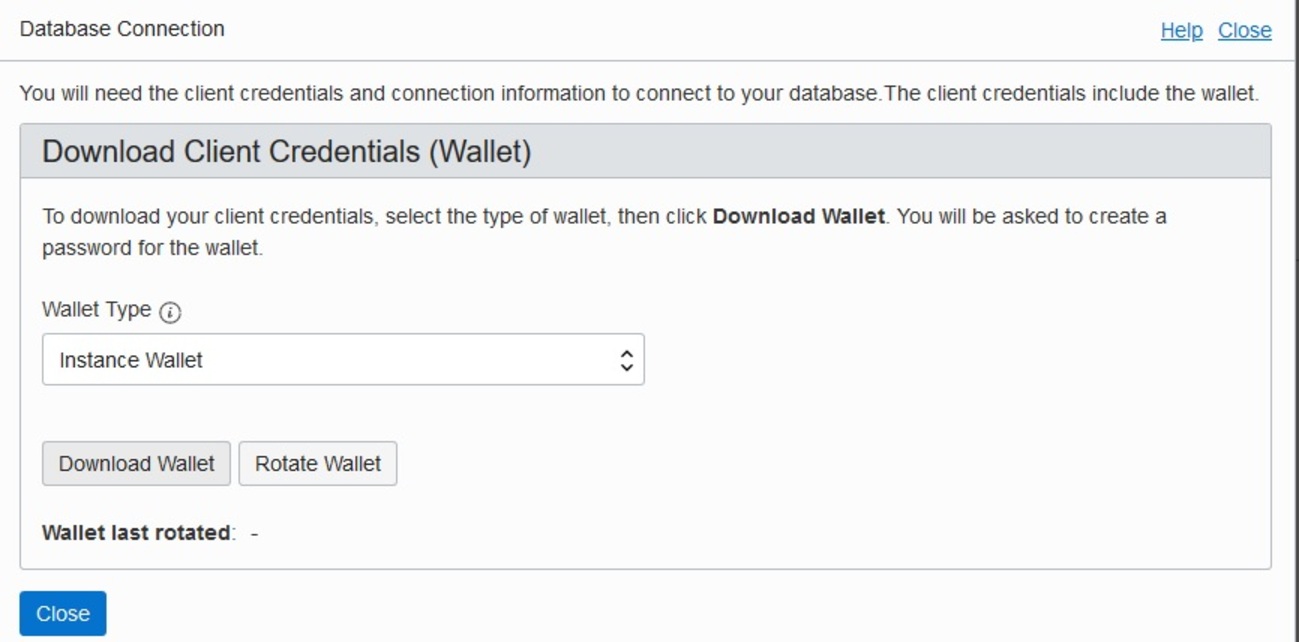Click the Wallet Type info icon
Image resolution: width=1299 pixels, height=642 pixels.
pos(170,312)
